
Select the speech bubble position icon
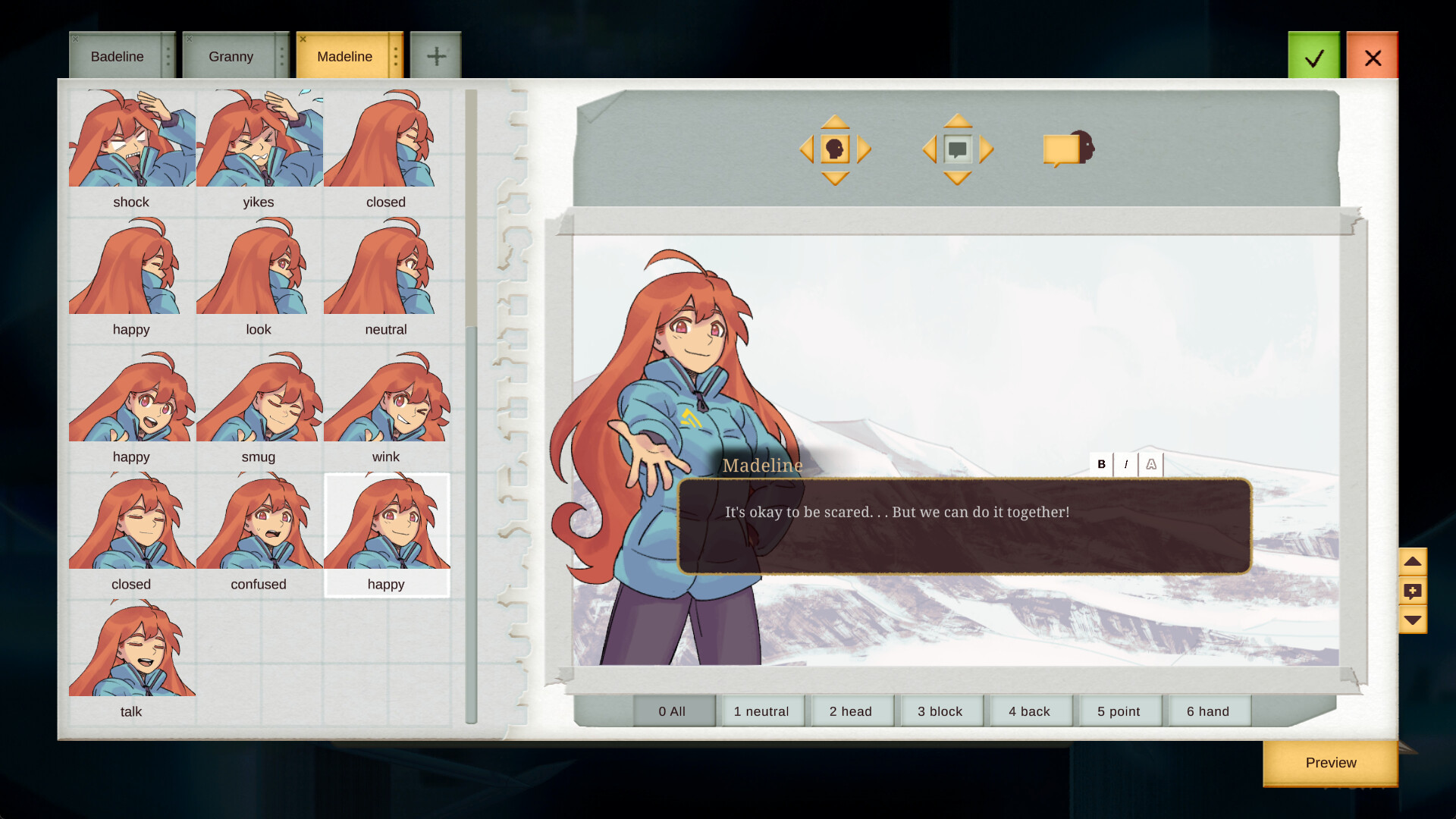pos(957,149)
